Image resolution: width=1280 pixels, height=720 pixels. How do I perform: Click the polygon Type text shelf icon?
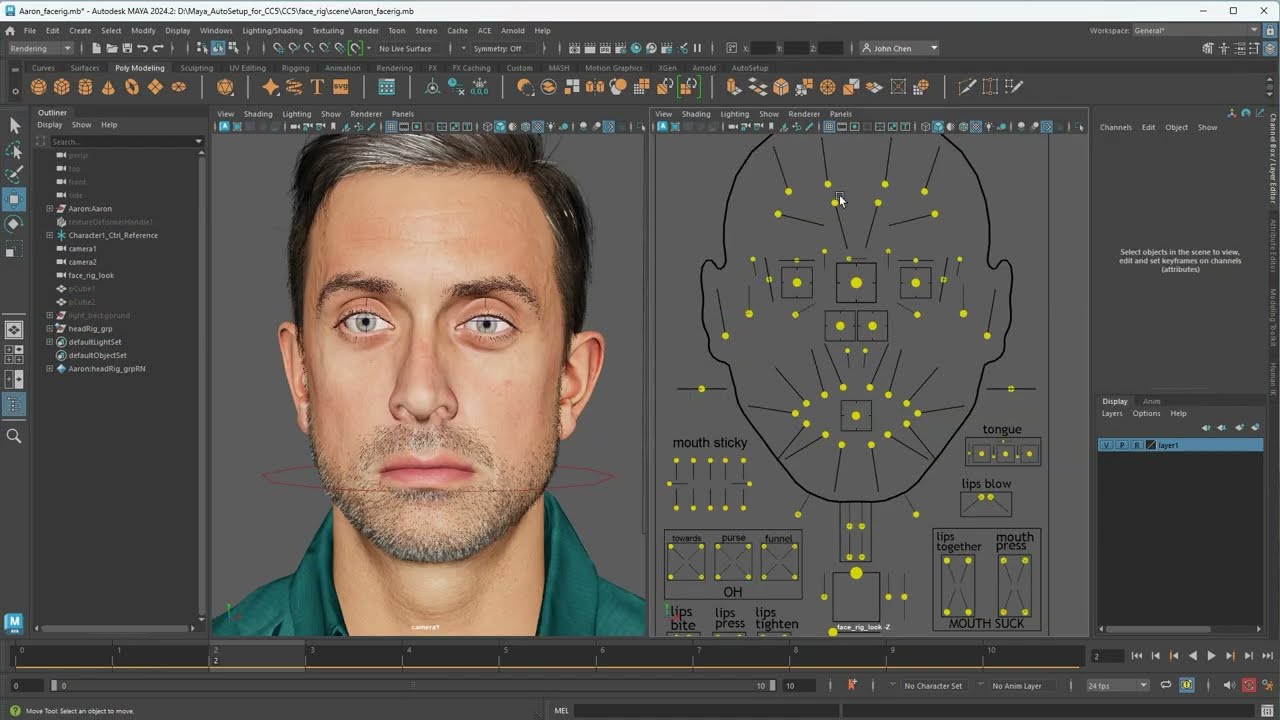(317, 87)
